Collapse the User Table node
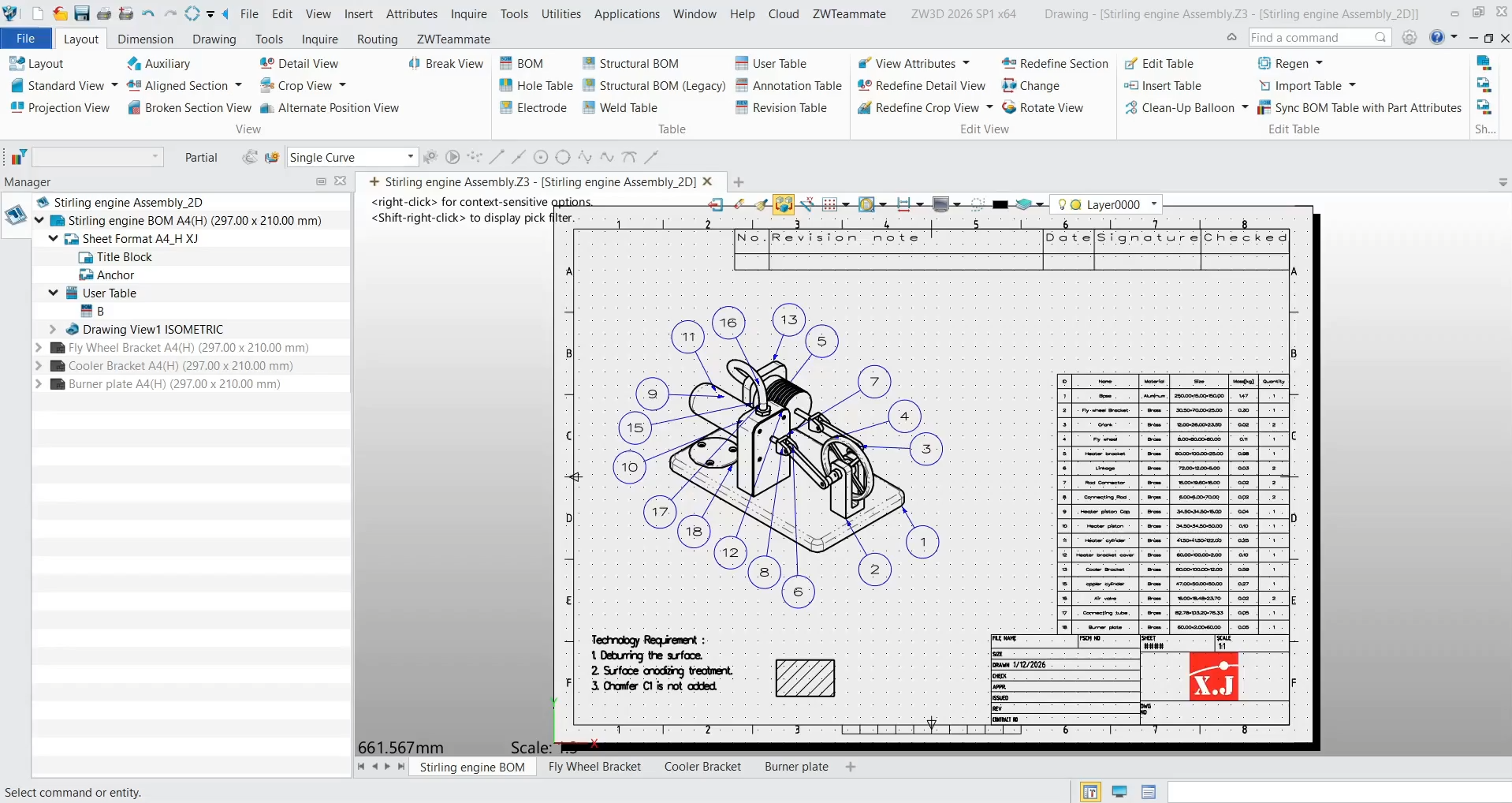The image size is (1512, 803). 52,293
